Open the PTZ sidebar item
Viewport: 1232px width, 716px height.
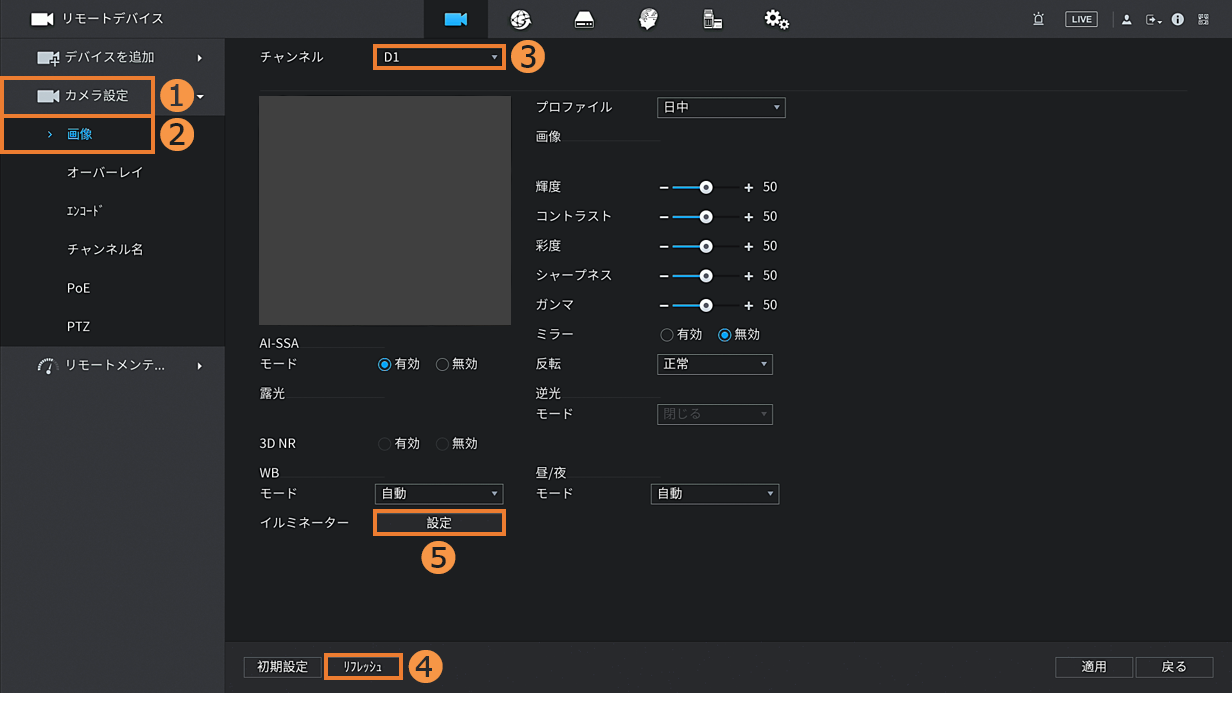pyautogui.click(x=79, y=326)
